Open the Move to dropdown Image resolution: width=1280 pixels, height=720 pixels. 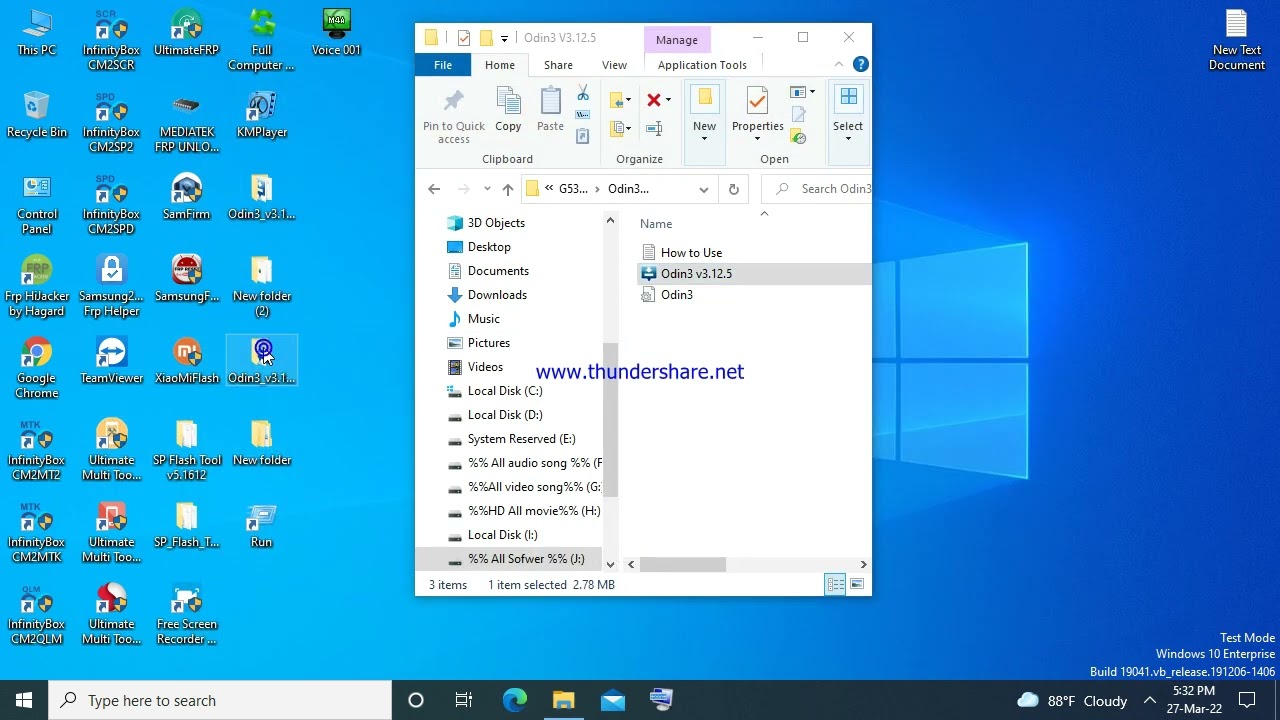[621, 100]
